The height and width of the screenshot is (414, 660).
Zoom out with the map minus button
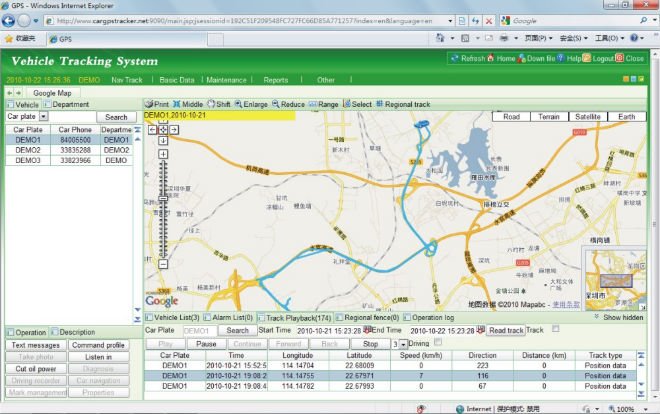(x=163, y=264)
